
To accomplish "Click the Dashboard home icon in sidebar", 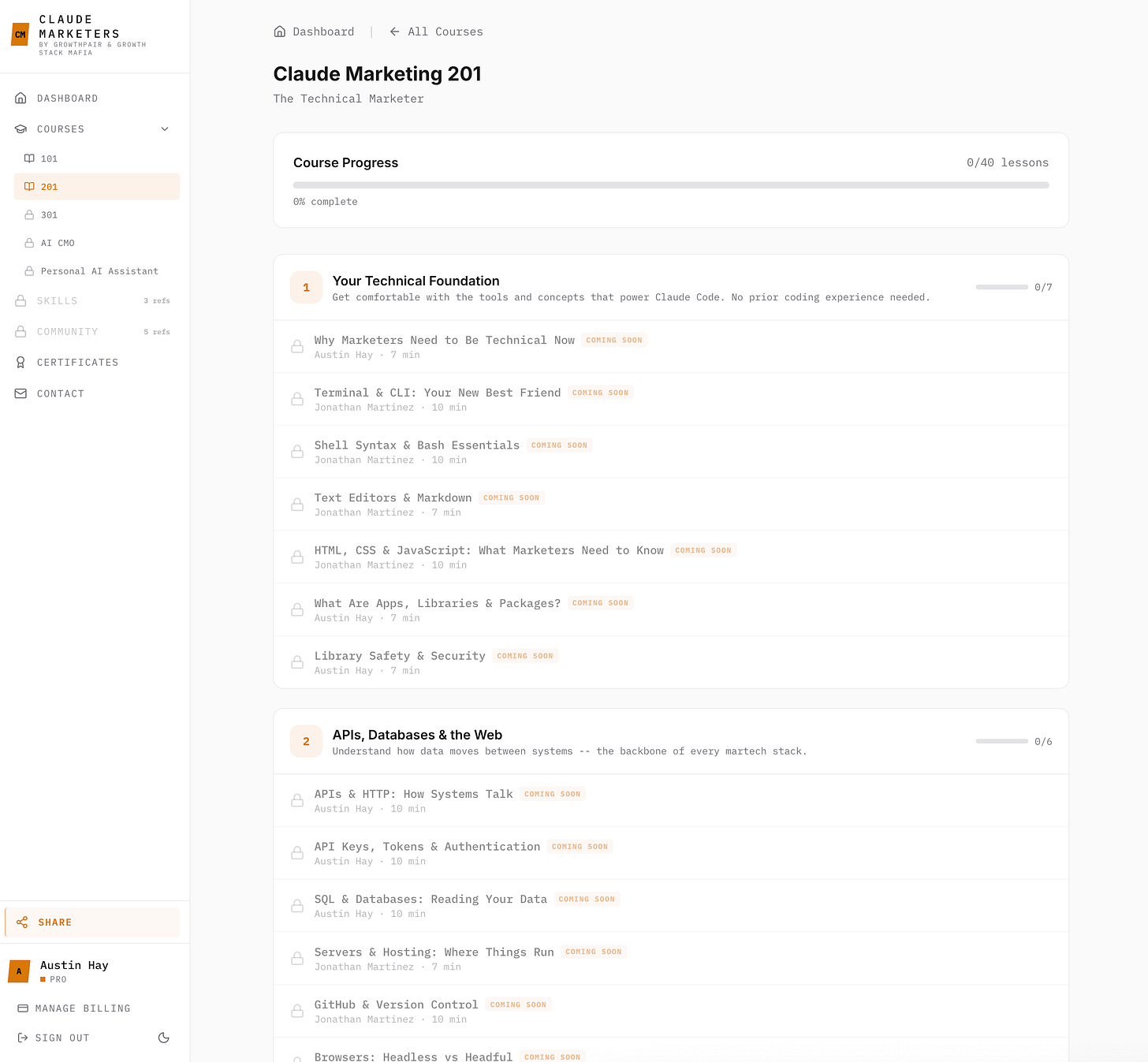I will click(20, 99).
